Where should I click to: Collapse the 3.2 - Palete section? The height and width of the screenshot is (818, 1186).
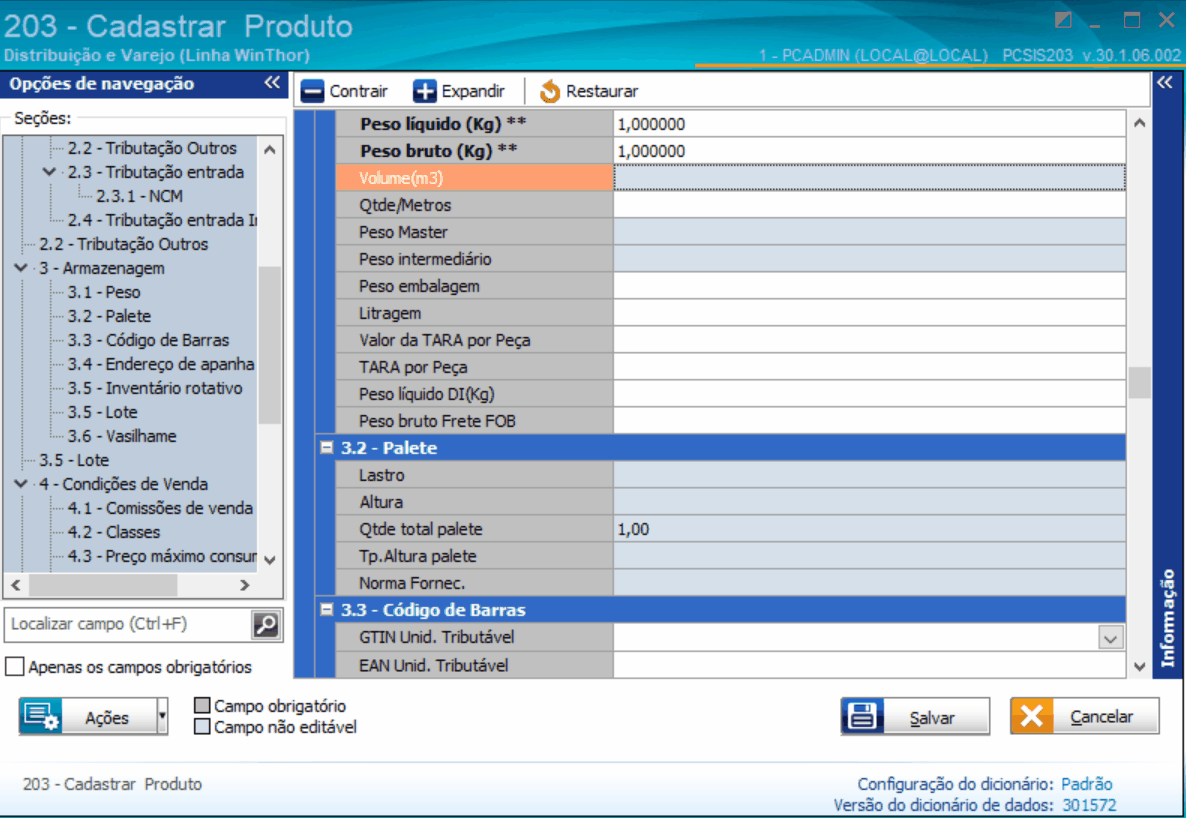pos(327,447)
